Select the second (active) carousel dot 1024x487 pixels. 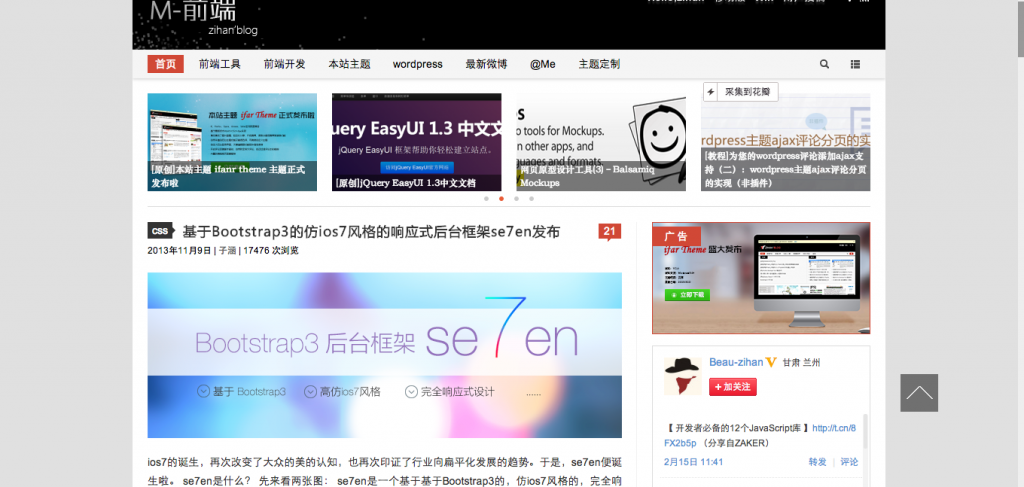point(502,198)
